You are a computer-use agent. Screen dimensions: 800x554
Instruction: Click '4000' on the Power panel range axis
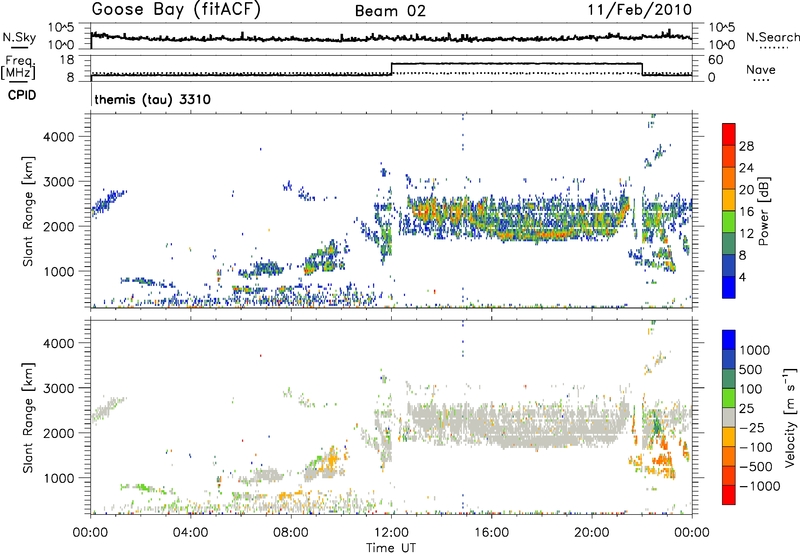coord(59,137)
